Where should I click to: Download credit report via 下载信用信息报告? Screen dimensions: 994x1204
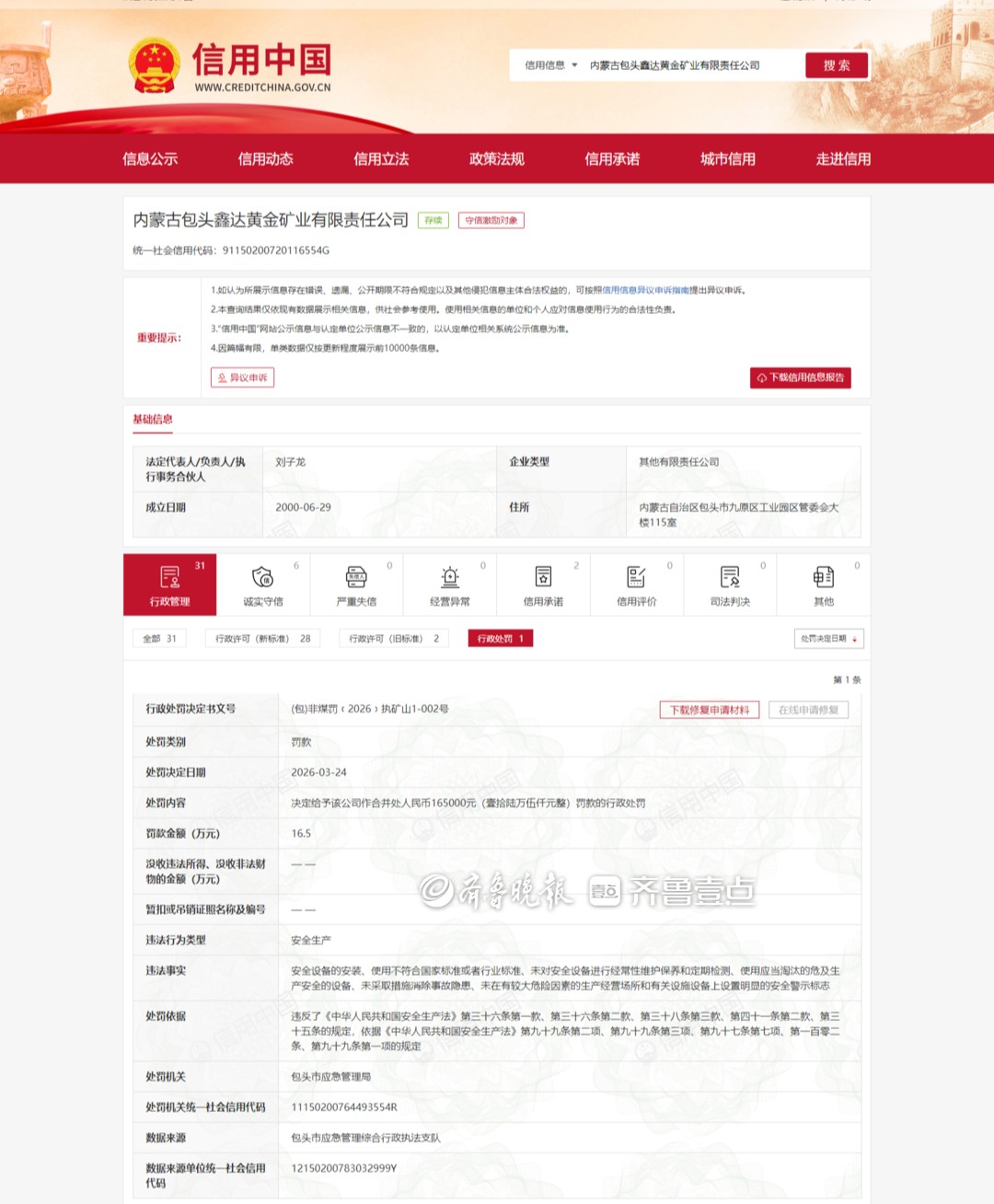point(800,378)
